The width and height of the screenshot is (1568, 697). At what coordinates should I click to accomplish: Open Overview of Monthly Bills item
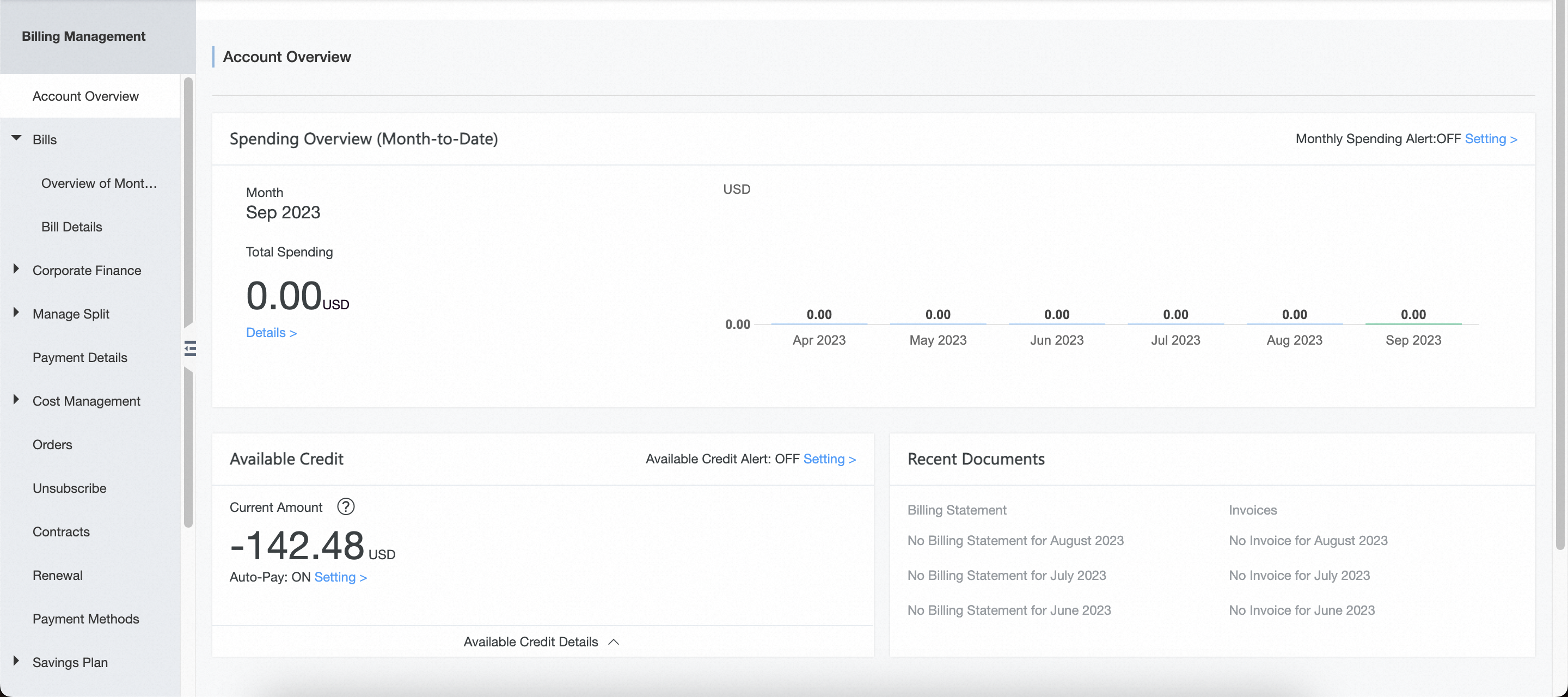(x=99, y=183)
